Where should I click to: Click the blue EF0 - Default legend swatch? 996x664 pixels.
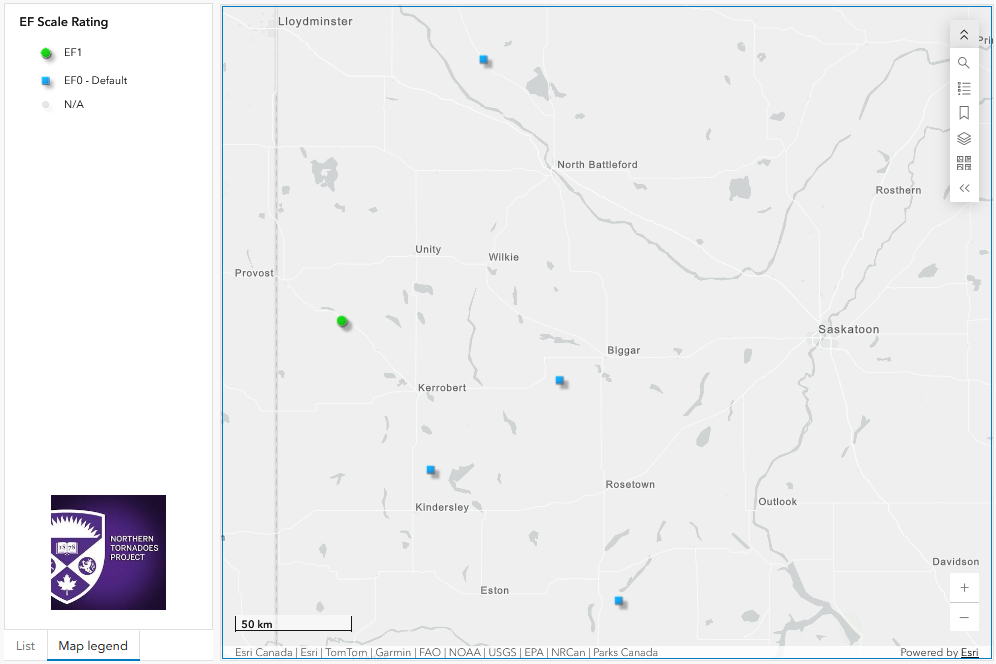coord(46,81)
